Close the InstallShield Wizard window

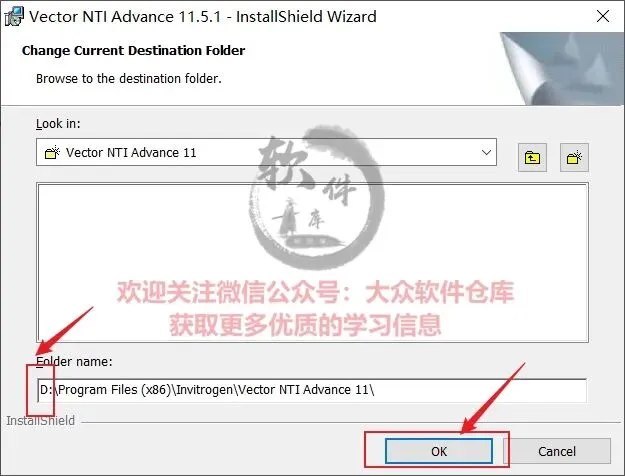point(603,16)
